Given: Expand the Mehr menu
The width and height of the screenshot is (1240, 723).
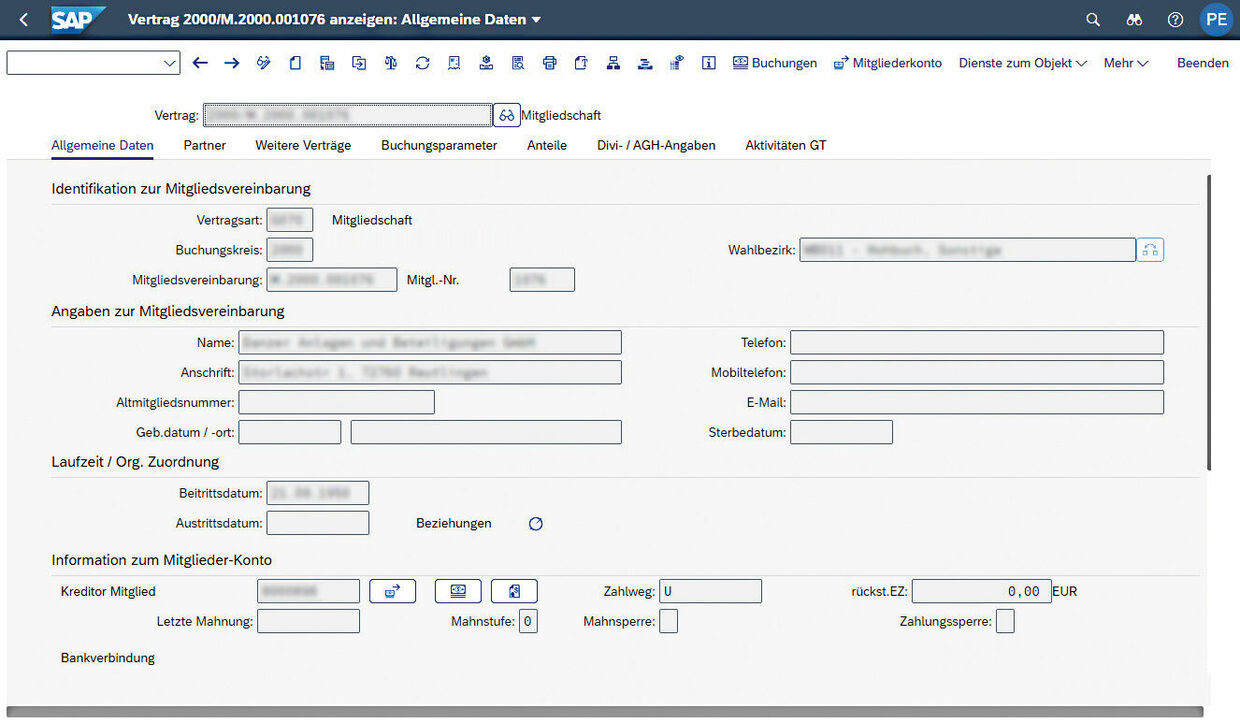Looking at the screenshot, I should [1125, 63].
